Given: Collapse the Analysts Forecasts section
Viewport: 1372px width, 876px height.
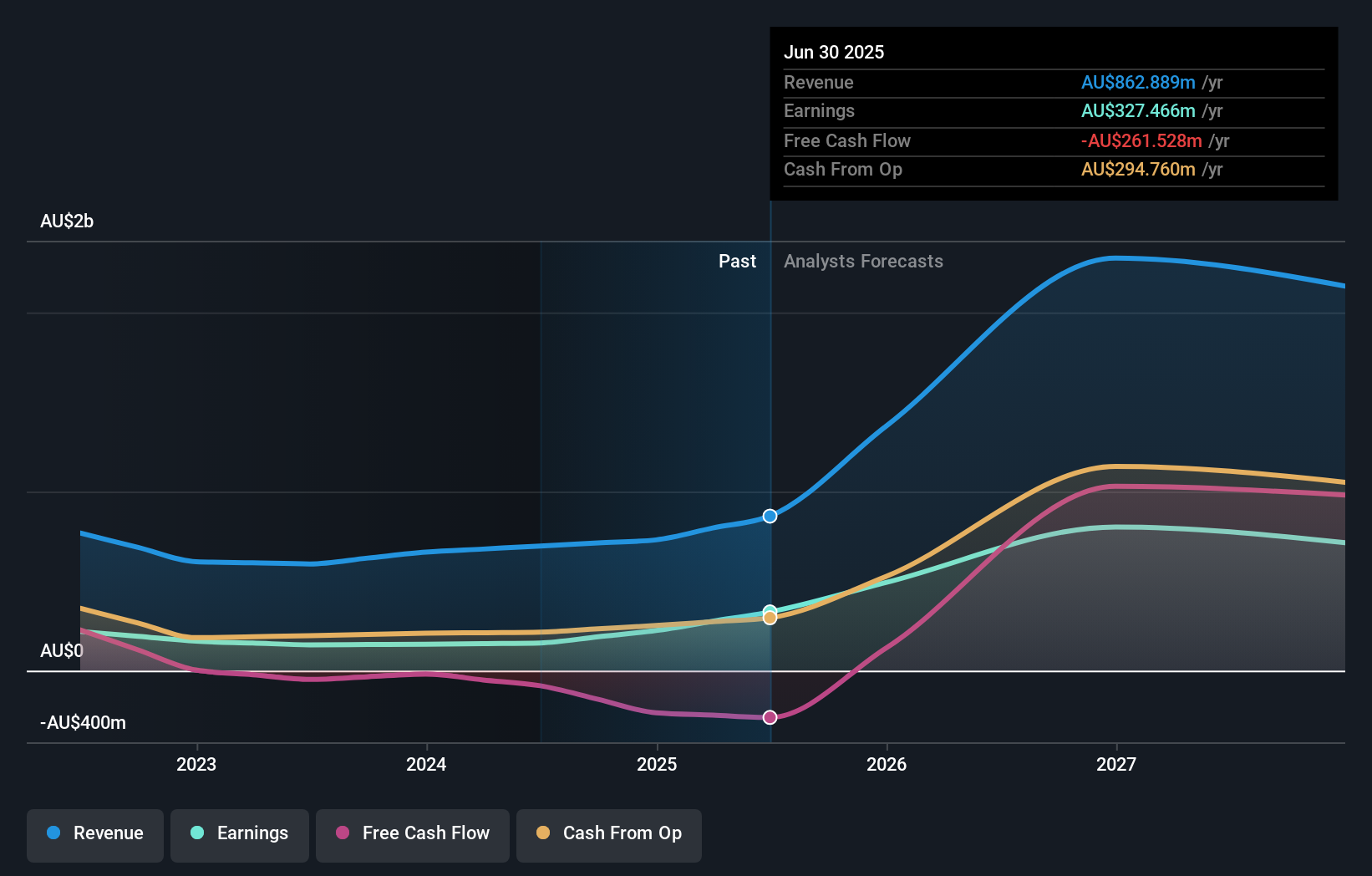Looking at the screenshot, I should point(863,261).
